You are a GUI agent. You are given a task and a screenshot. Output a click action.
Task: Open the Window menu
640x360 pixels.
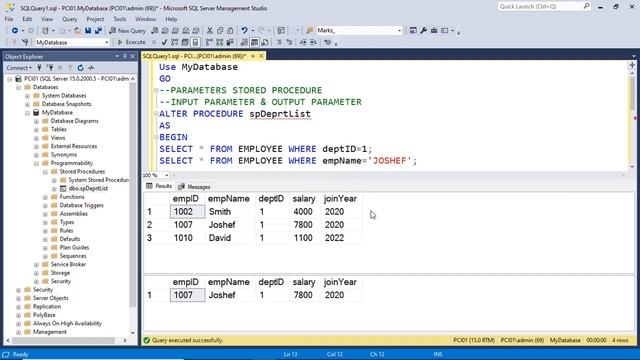click(x=145, y=19)
